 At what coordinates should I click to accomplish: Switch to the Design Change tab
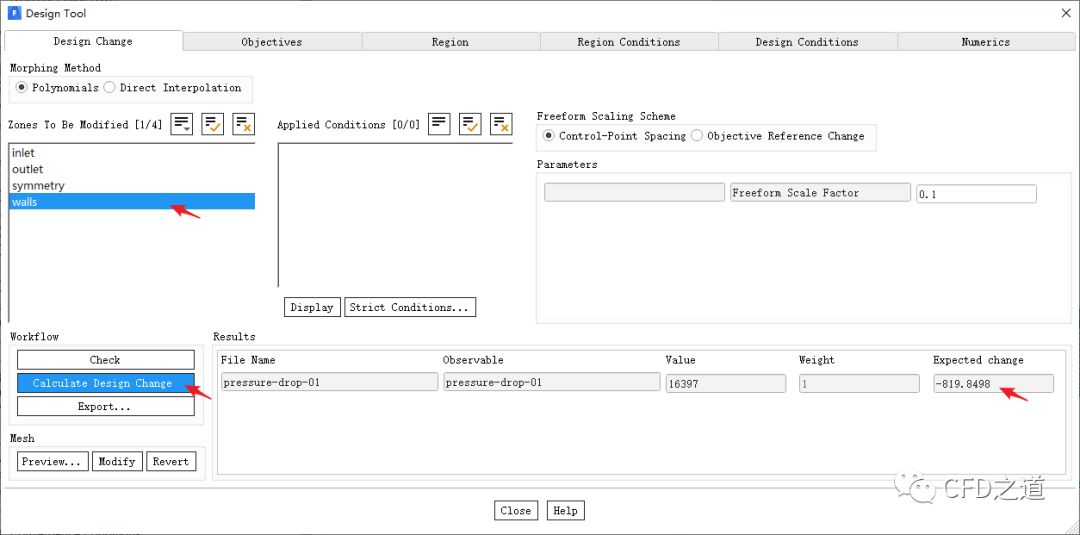(x=93, y=41)
